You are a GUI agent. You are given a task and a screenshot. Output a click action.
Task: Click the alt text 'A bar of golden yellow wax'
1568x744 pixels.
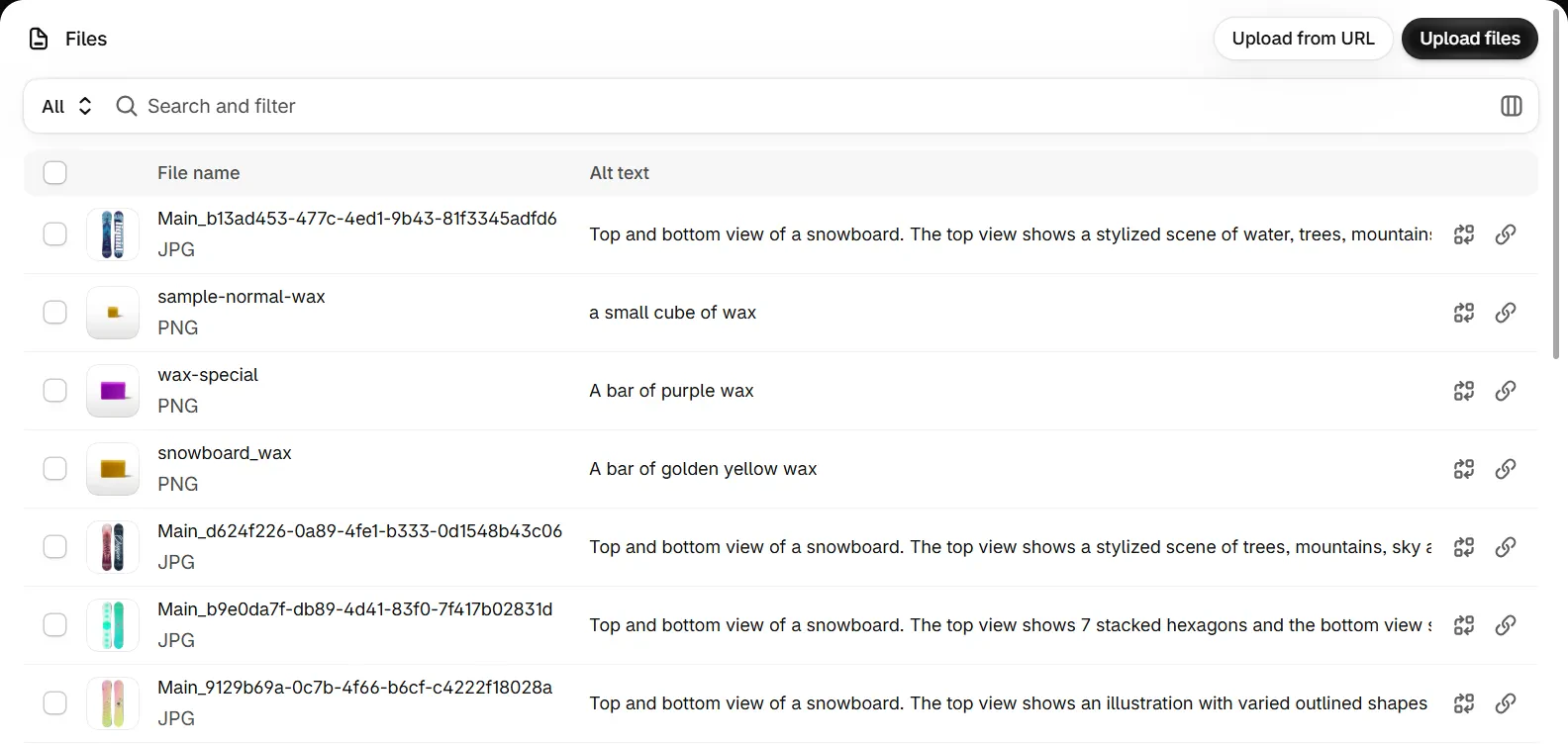(703, 469)
